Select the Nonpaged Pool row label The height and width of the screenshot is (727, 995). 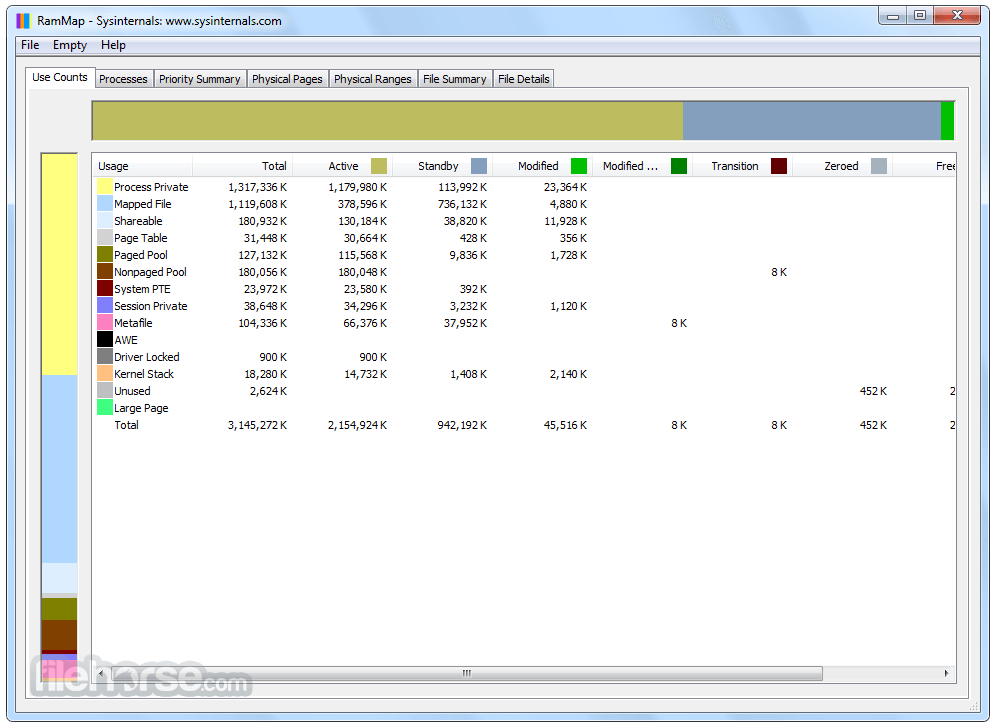(150, 272)
